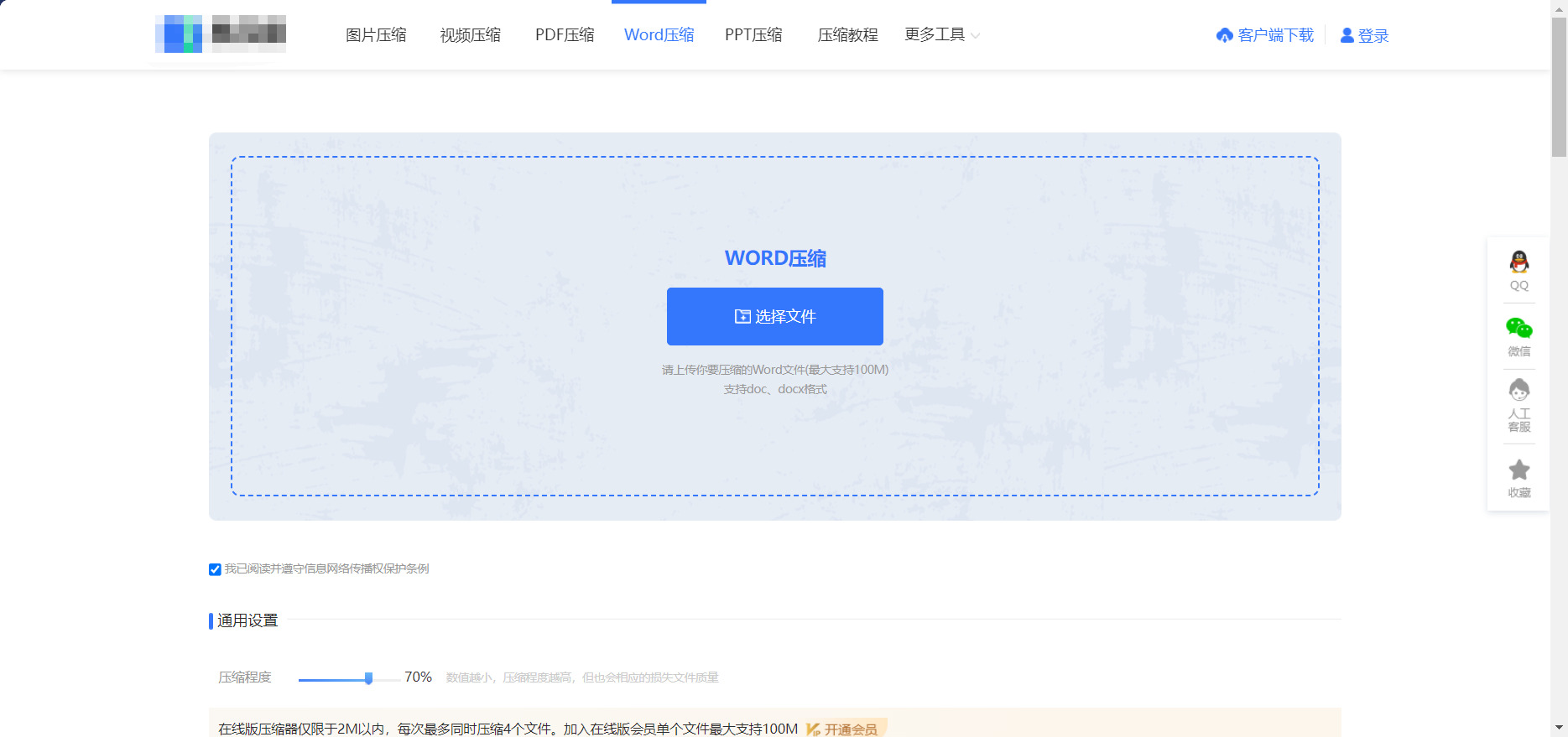Click the site logo in header
The height and width of the screenshot is (737, 1568).
[x=221, y=34]
